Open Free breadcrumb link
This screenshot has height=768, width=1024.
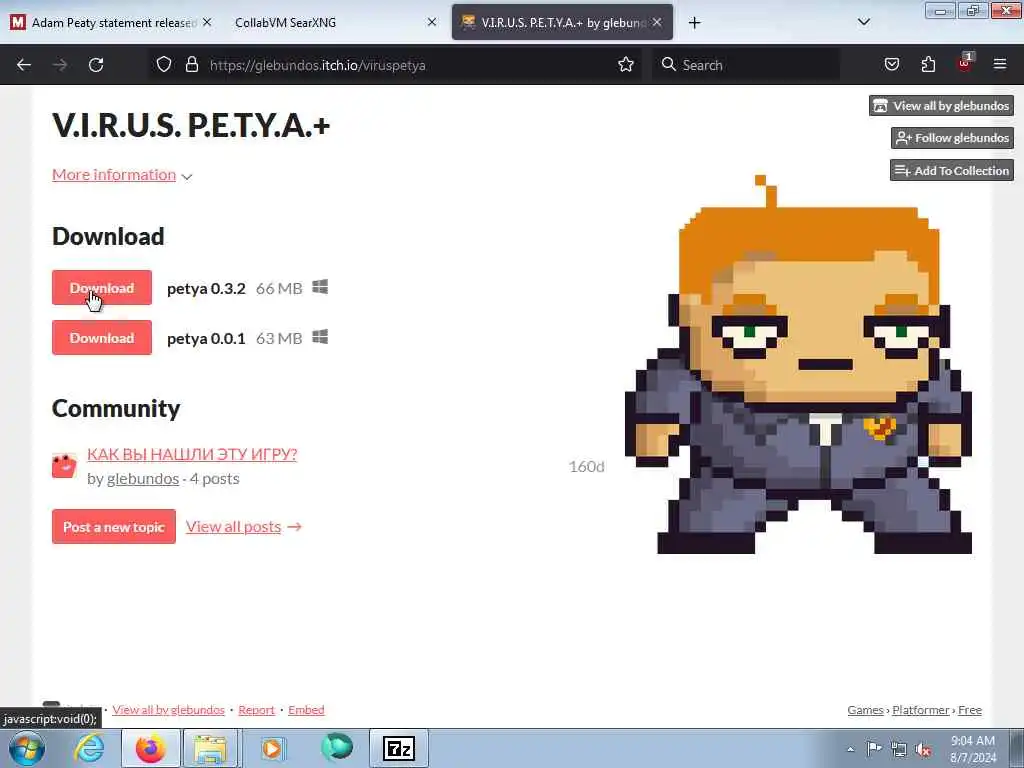[x=970, y=710]
